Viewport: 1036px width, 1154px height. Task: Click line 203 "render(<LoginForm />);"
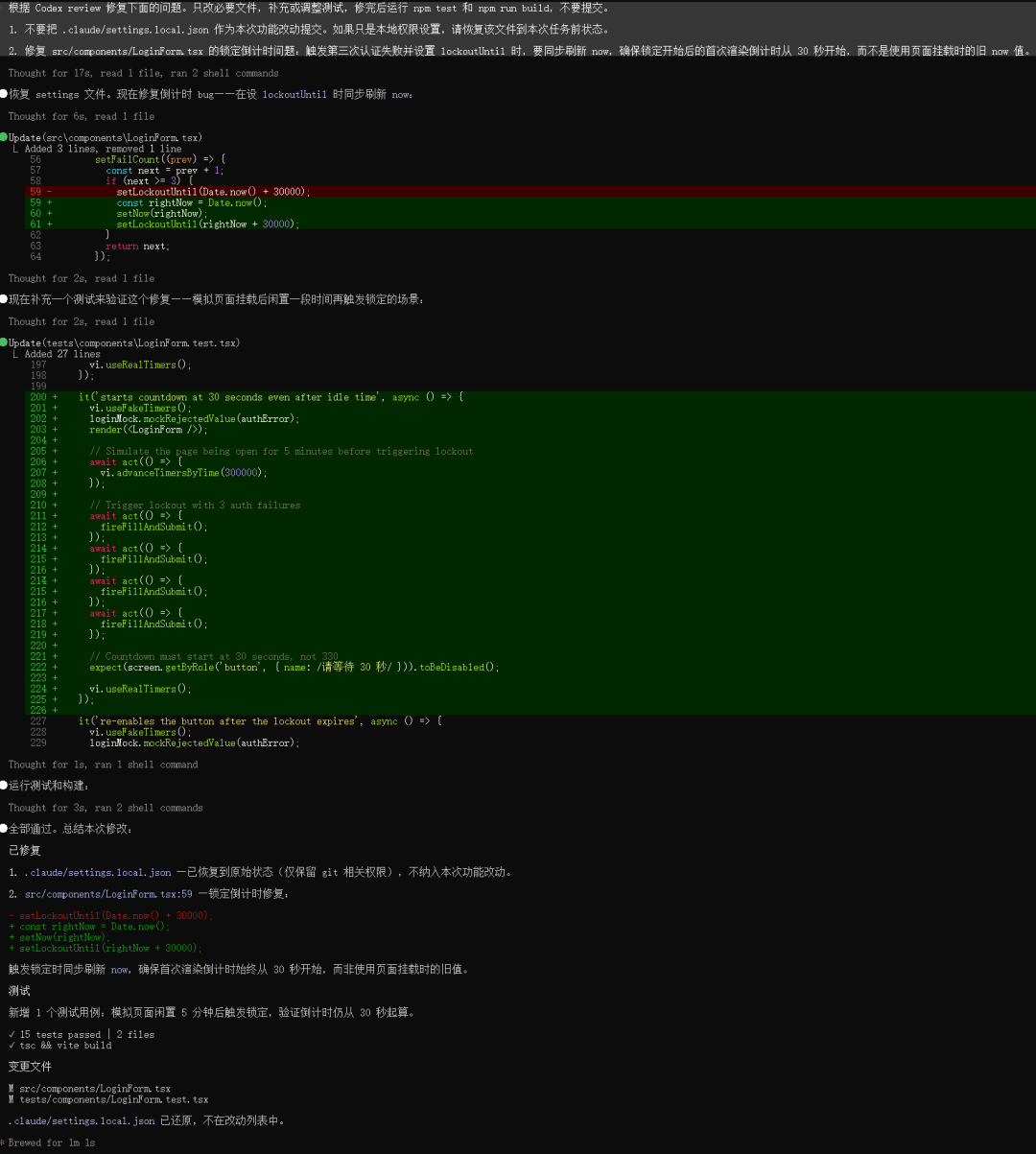[149, 430]
